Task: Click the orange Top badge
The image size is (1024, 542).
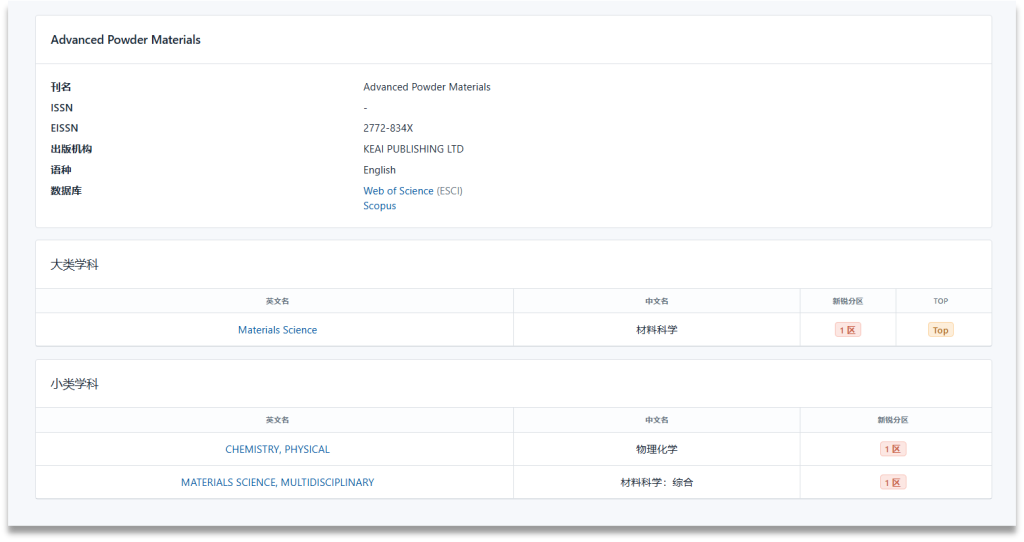Action: (940, 330)
